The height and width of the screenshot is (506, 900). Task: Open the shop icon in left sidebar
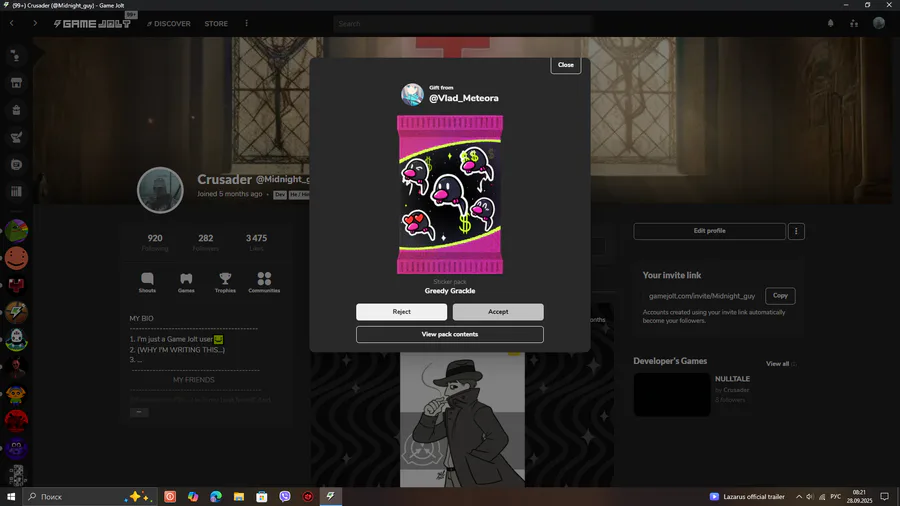point(16,83)
